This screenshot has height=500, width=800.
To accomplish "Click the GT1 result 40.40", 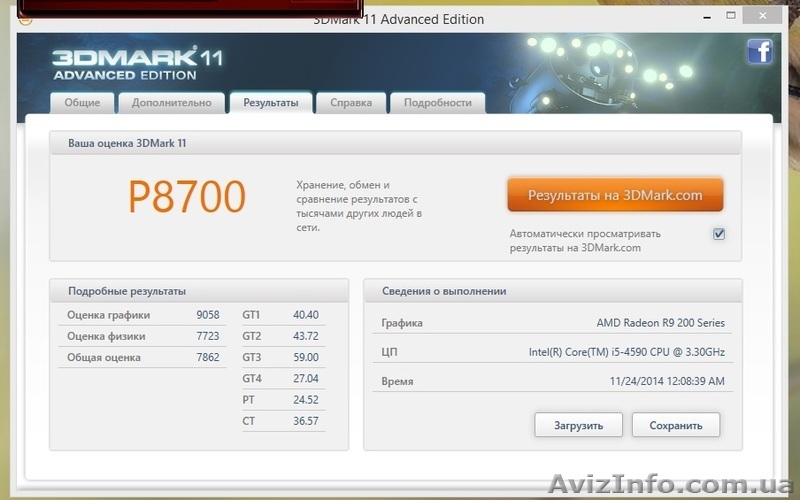I will [306, 315].
